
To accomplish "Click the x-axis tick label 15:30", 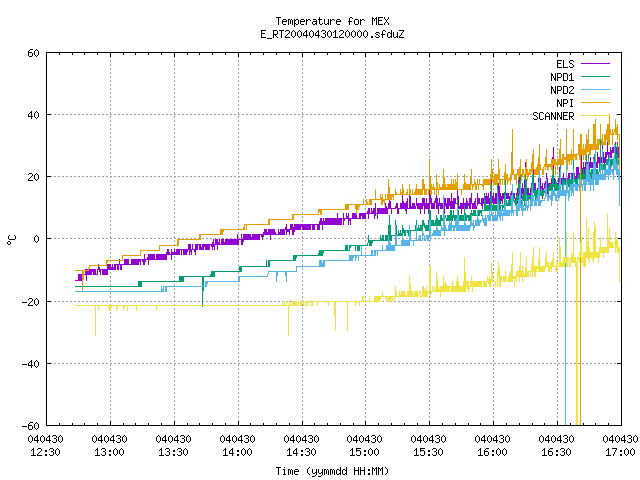I will [428, 453].
